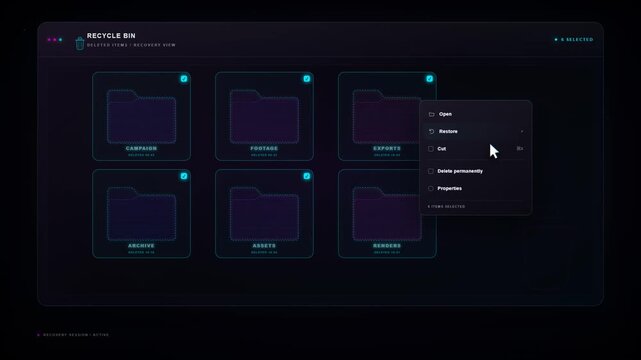Image resolution: width=641 pixels, height=360 pixels.
Task: Click the recycle bin trash icon
Action: (x=80, y=43)
